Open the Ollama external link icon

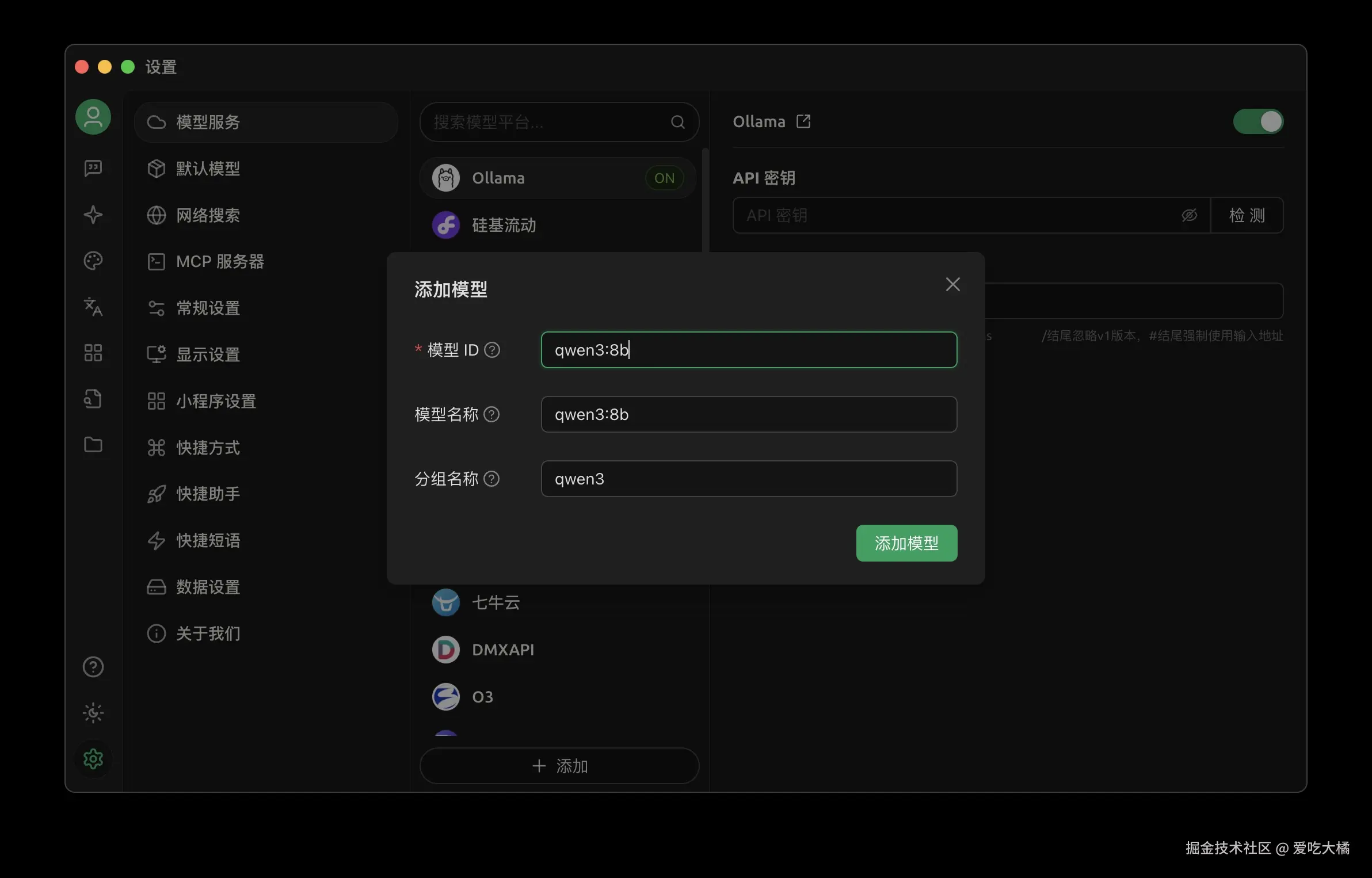click(x=803, y=121)
